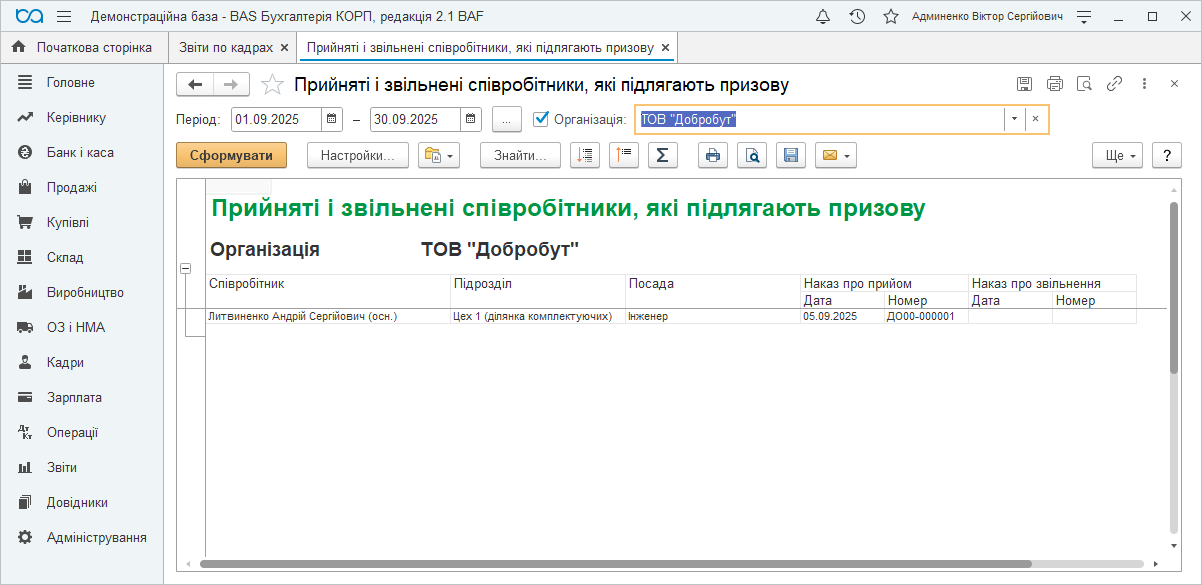Uncheck the Організація filter checkbox
The image size is (1202, 585).
542,119
